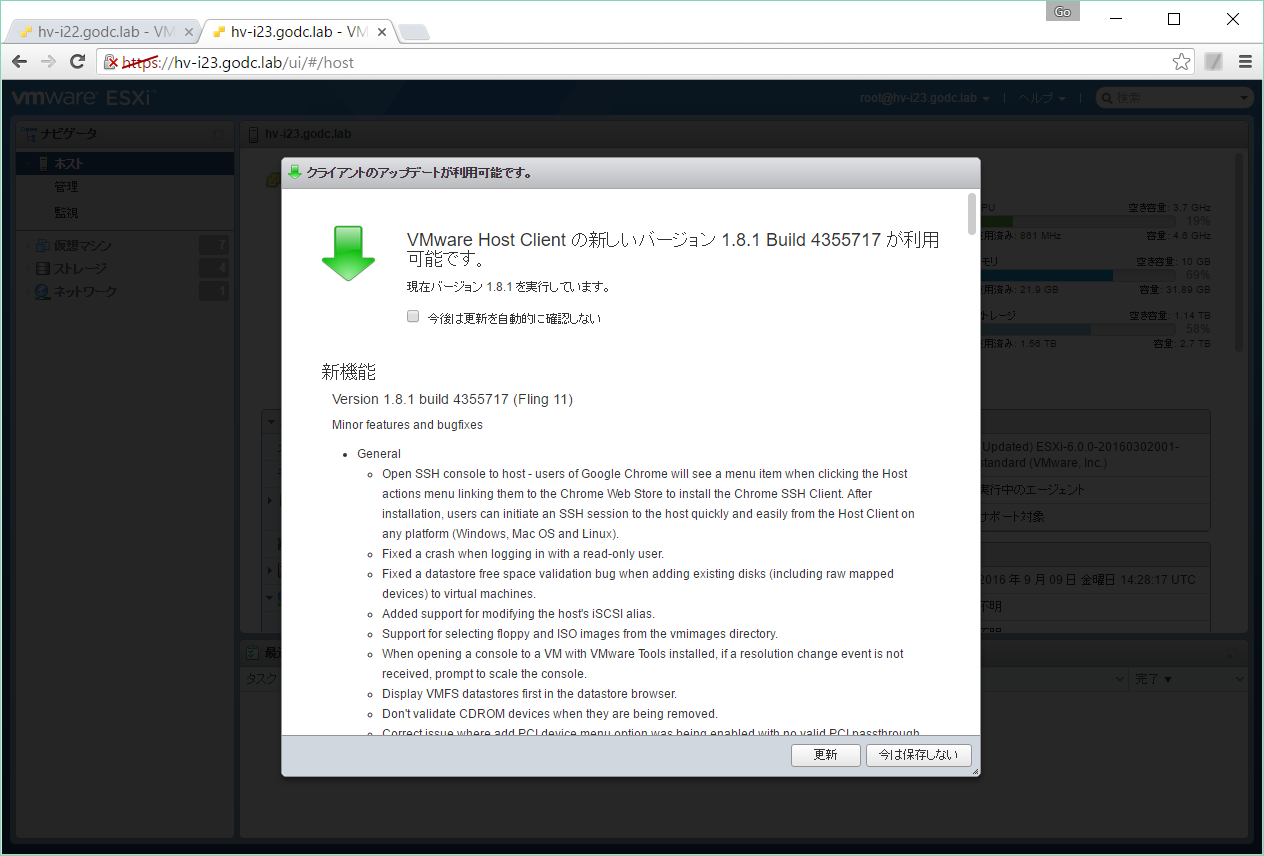1264x856 pixels.
Task: Click the 更新 update button
Action: [825, 755]
